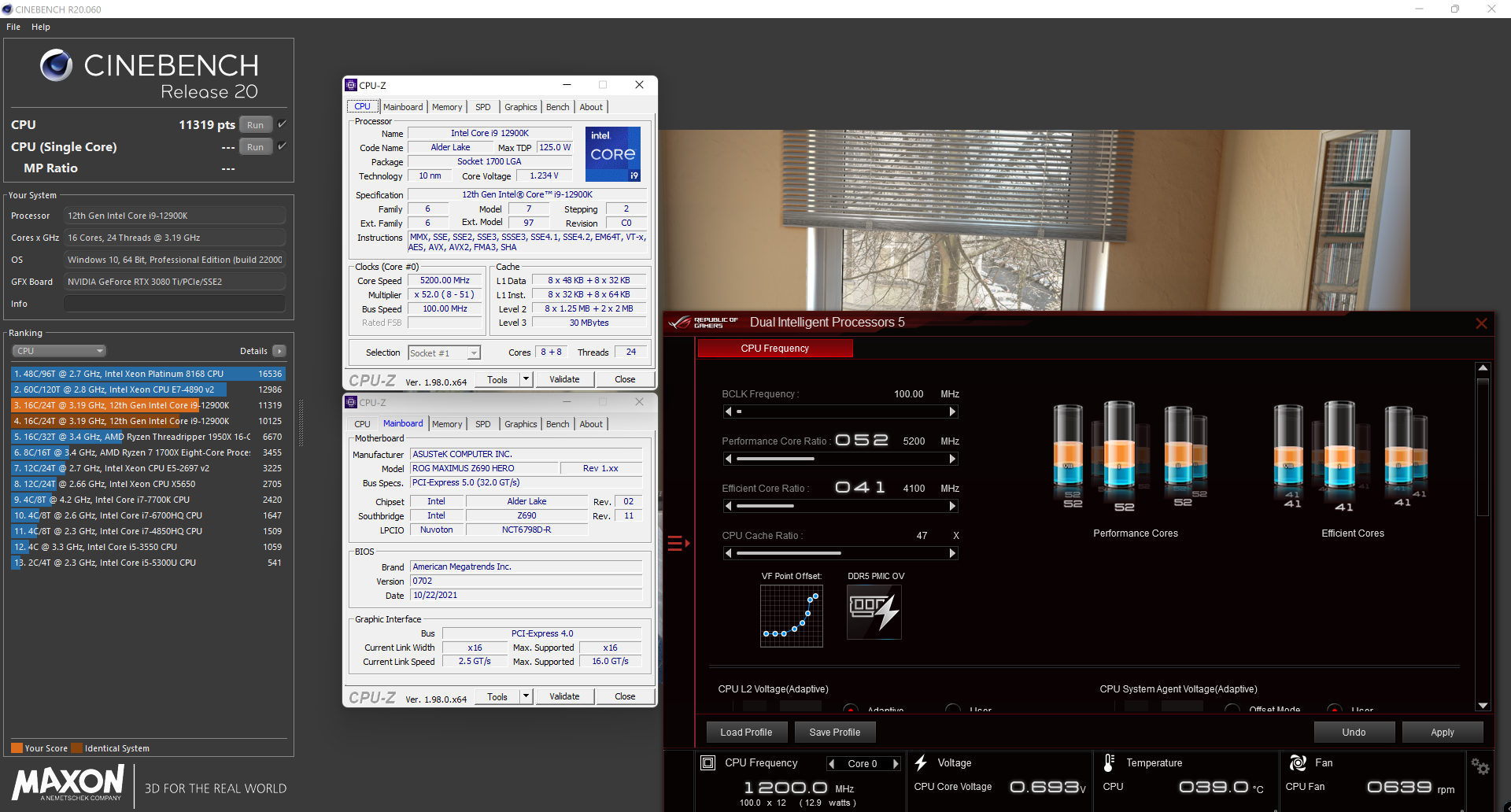Image resolution: width=1511 pixels, height=812 pixels.
Task: Click the Performance Cores cylinder graphic
Action: [1130, 456]
